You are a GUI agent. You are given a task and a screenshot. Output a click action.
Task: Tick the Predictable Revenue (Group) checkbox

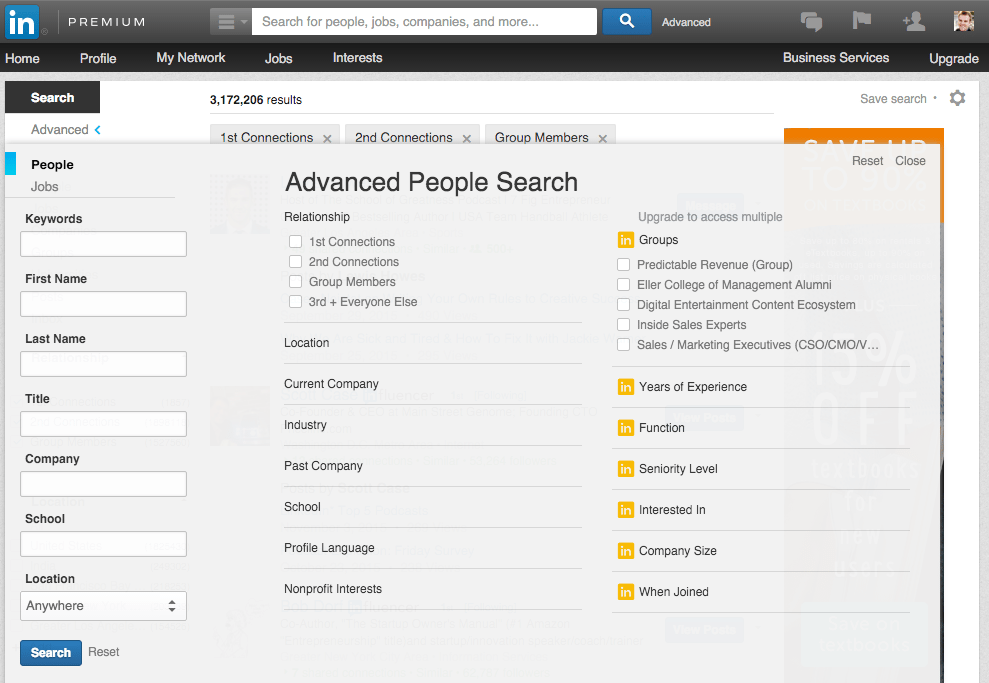point(623,265)
